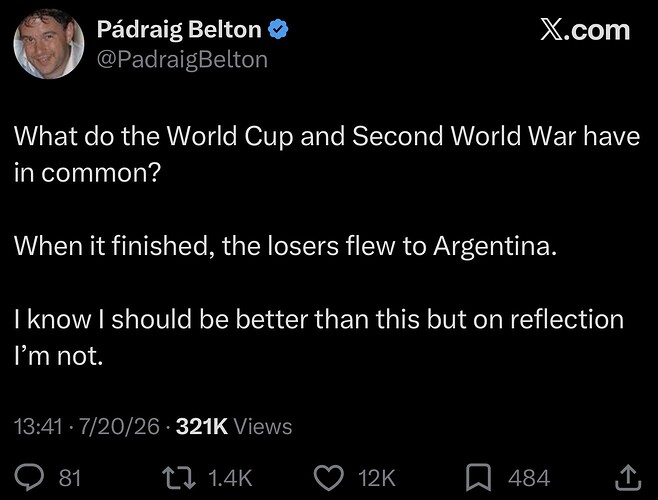Click the X.com logo text
The image size is (658, 500).
point(585,30)
